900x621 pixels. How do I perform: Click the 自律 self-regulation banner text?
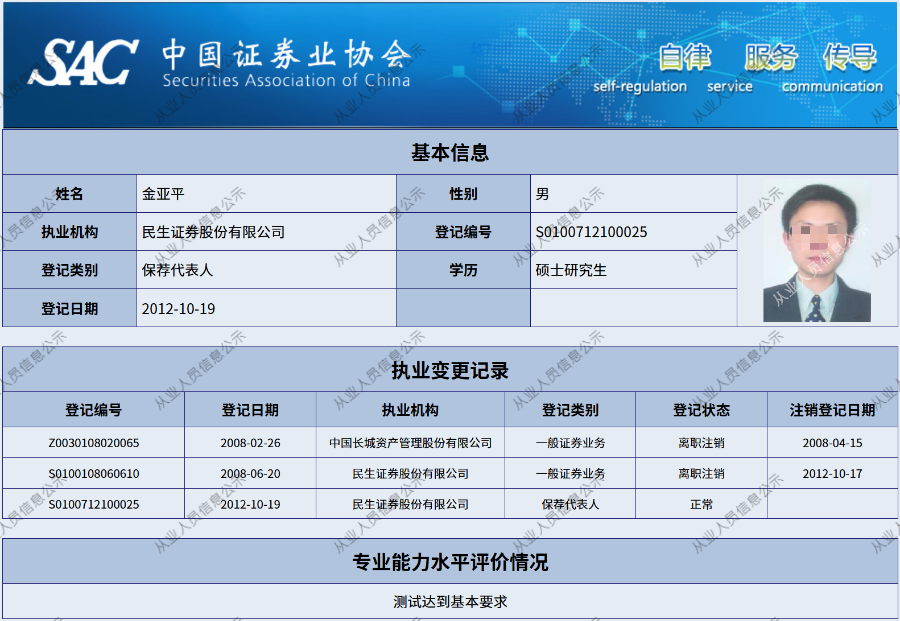[684, 57]
